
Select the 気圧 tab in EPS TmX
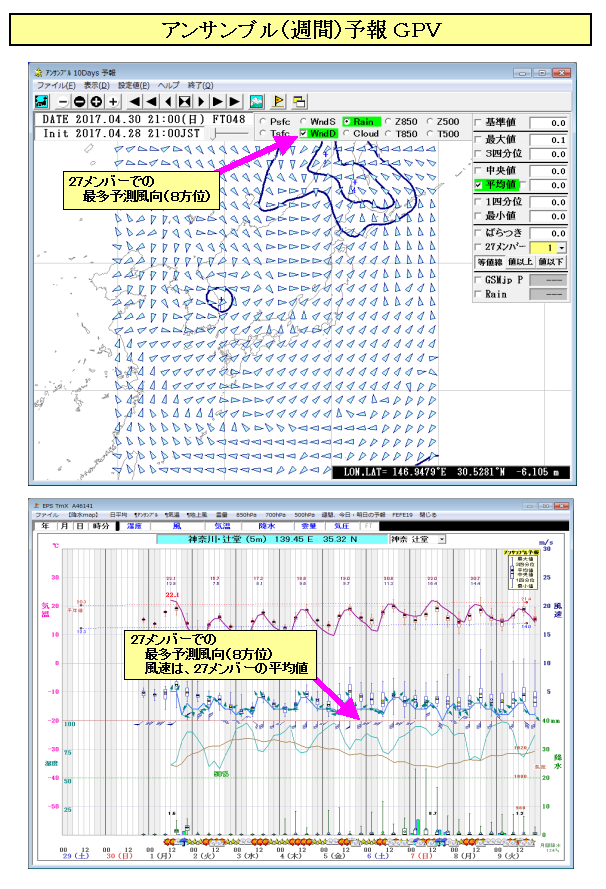pyautogui.click(x=342, y=526)
